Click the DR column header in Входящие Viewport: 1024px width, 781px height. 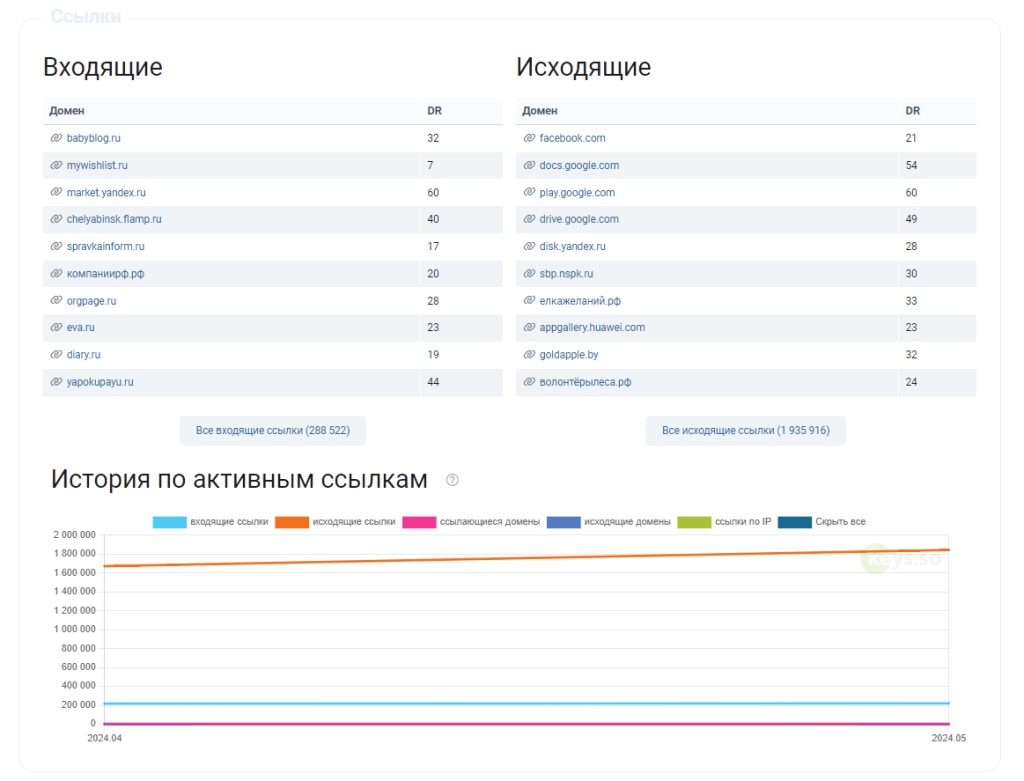pos(434,110)
